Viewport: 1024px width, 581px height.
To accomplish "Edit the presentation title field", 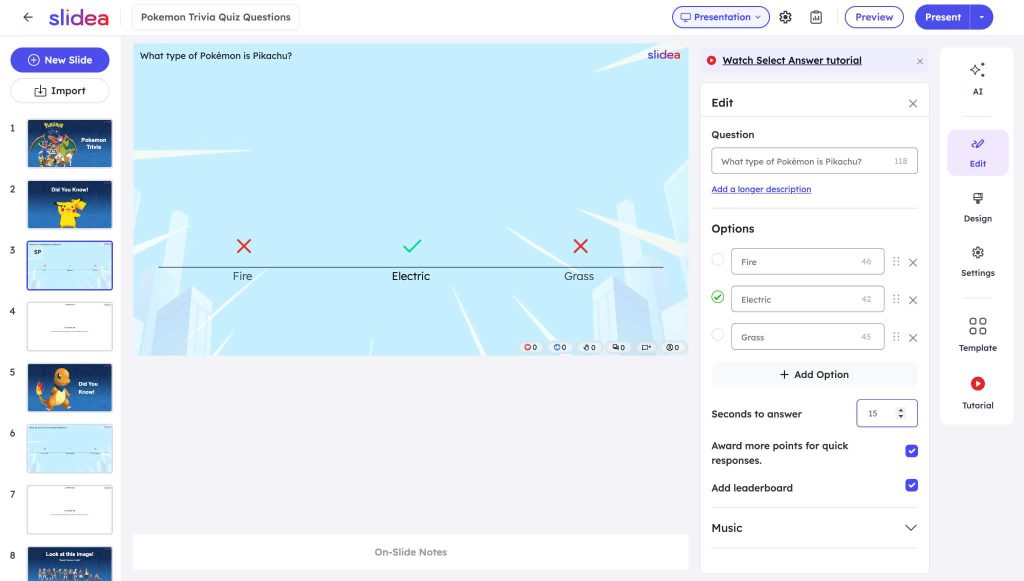I will coord(216,17).
